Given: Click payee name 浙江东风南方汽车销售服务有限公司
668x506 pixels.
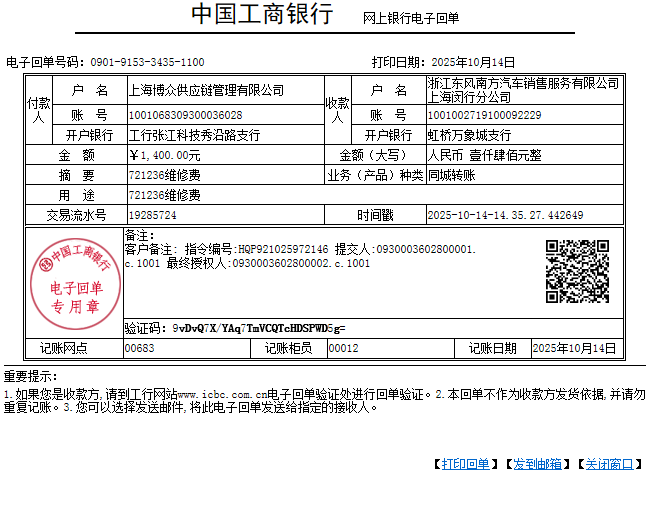Looking at the screenshot, I should [x=523, y=83].
